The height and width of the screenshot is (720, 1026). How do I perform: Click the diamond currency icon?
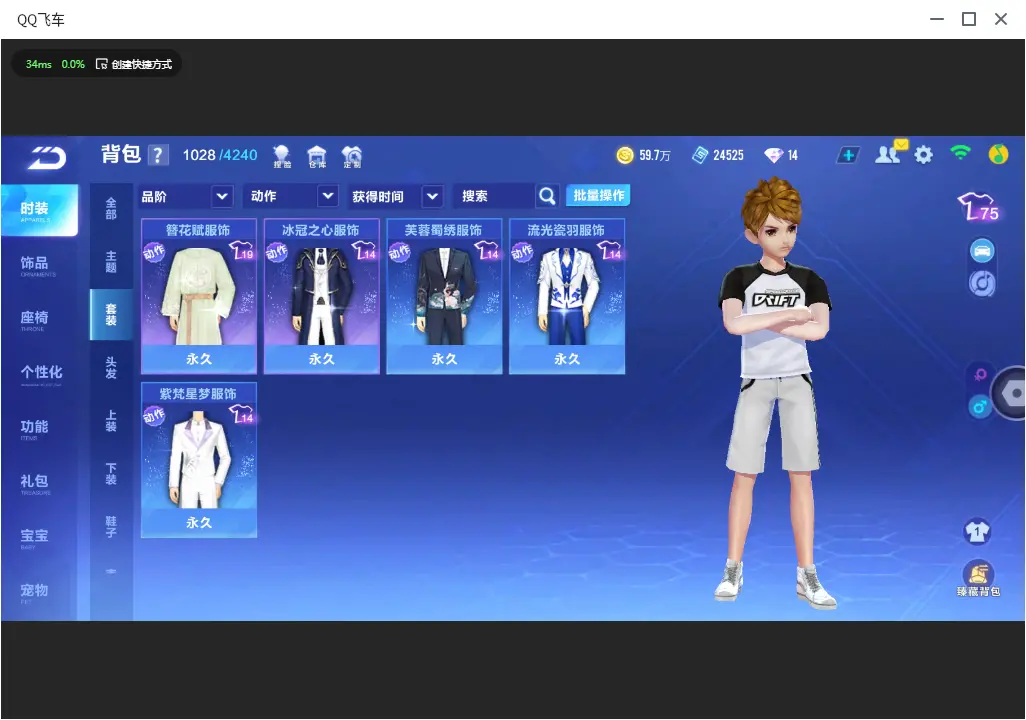[773, 155]
